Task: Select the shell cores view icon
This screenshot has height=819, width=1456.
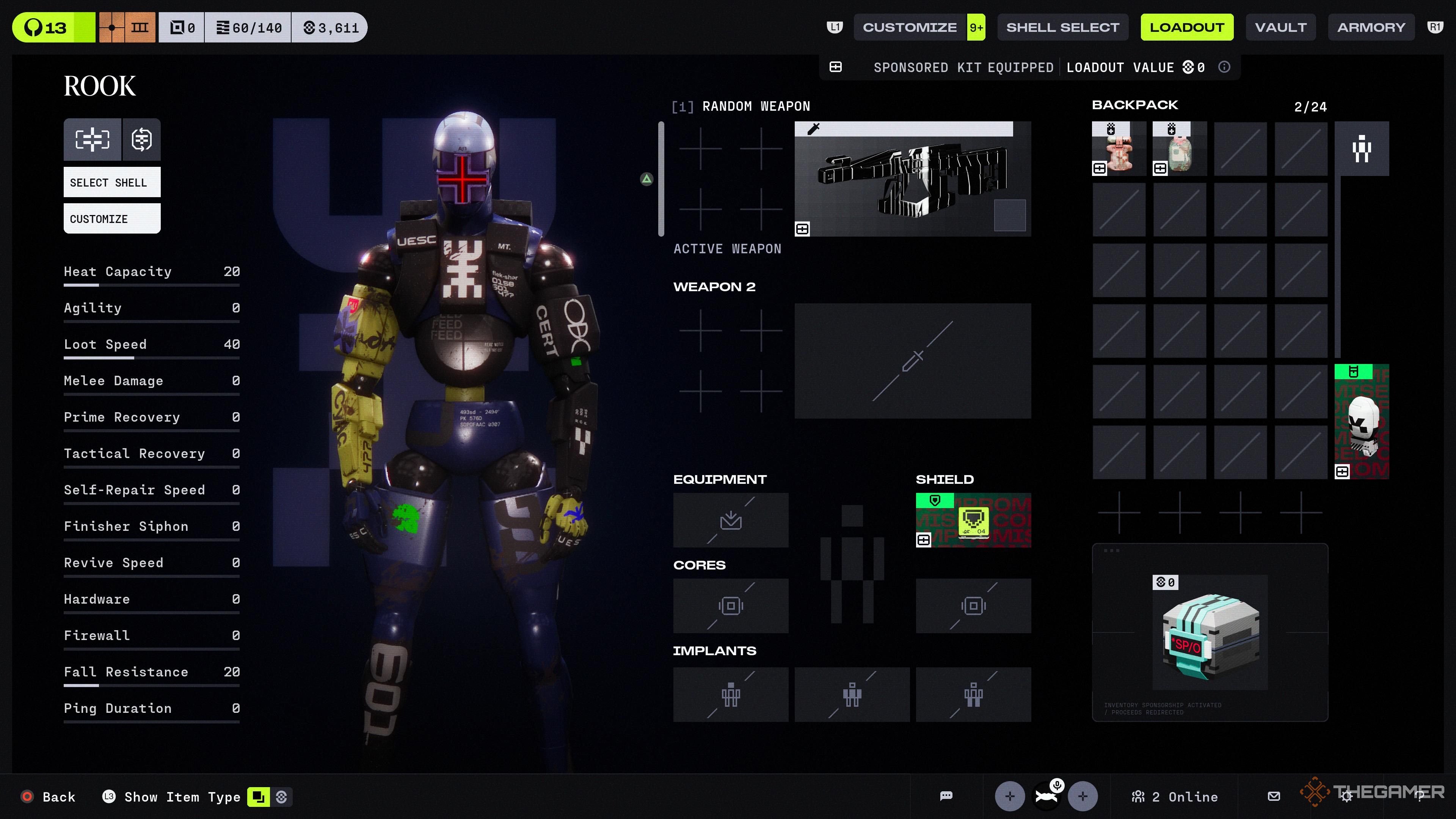Action: click(141, 139)
